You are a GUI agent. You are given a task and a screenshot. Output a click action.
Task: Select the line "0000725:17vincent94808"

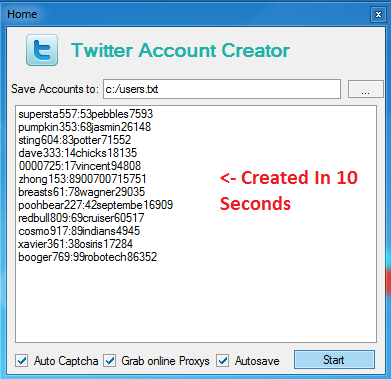80,166
